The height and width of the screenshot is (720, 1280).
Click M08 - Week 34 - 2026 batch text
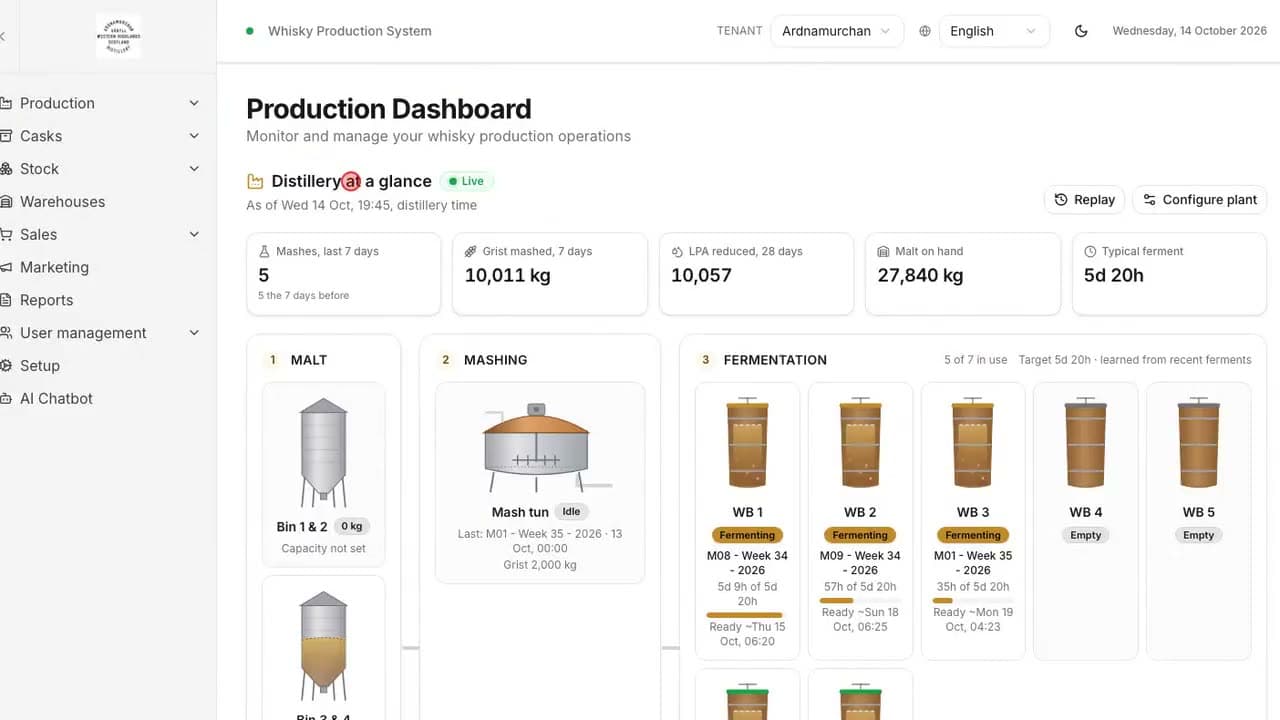coord(747,563)
